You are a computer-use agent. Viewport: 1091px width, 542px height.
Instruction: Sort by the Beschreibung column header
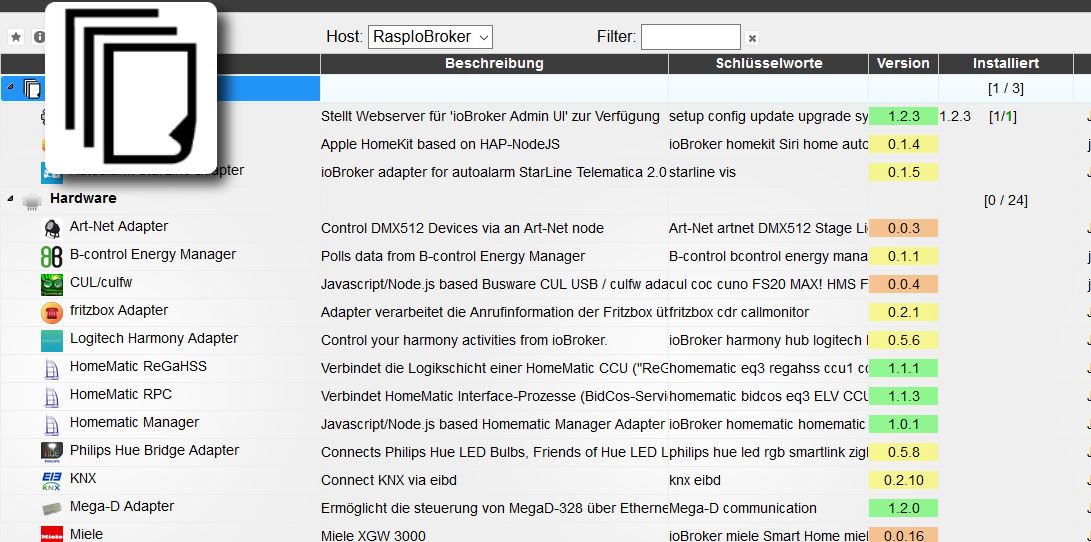pyautogui.click(x=494, y=63)
